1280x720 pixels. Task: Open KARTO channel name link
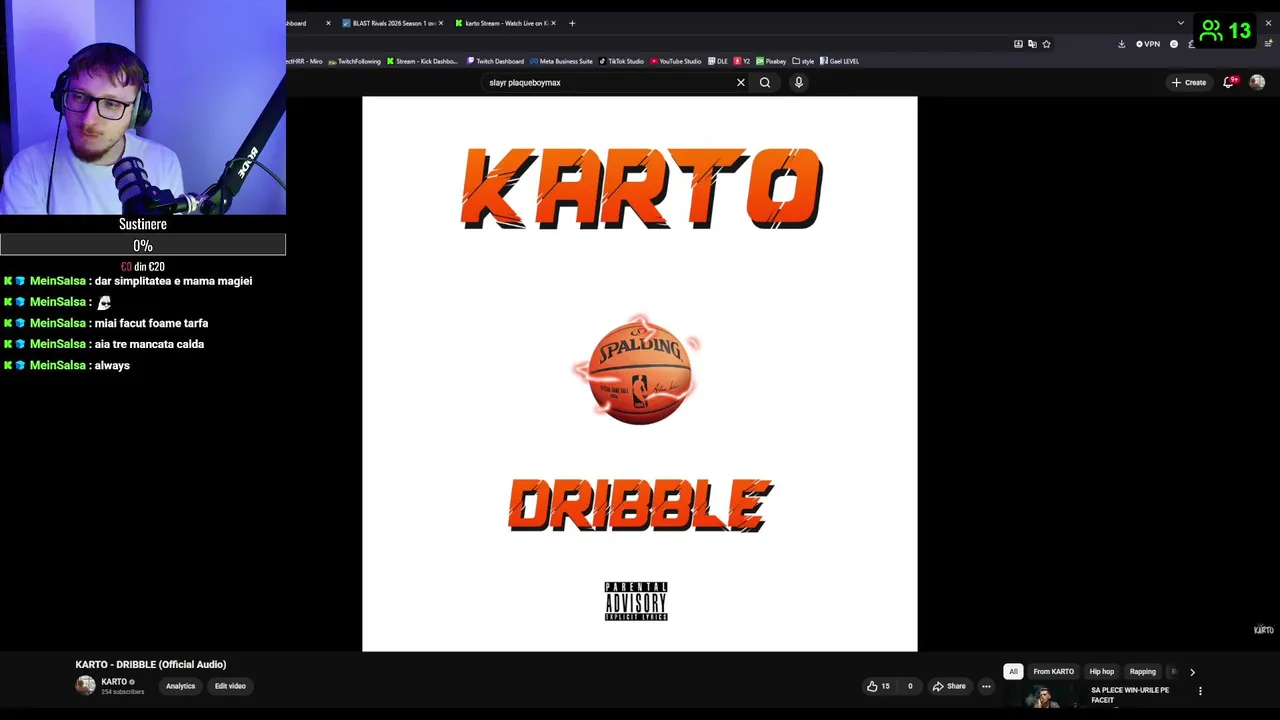click(x=113, y=682)
